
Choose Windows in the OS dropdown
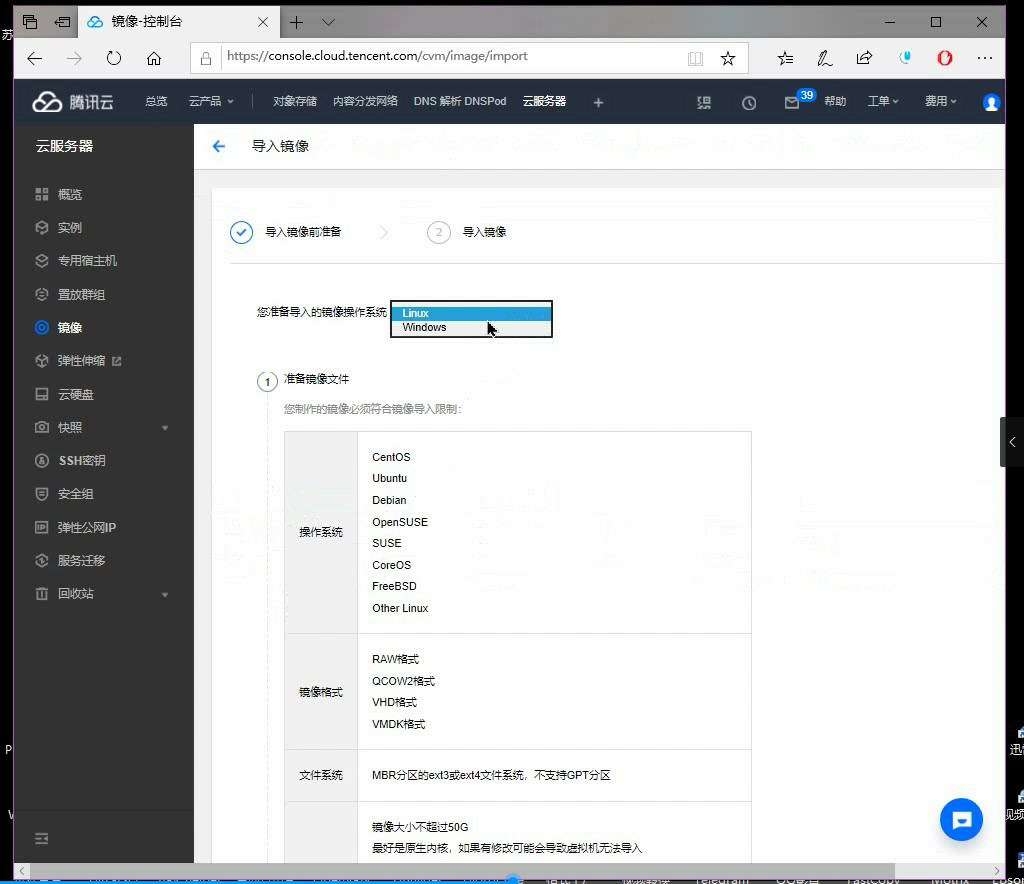[x=471, y=327]
